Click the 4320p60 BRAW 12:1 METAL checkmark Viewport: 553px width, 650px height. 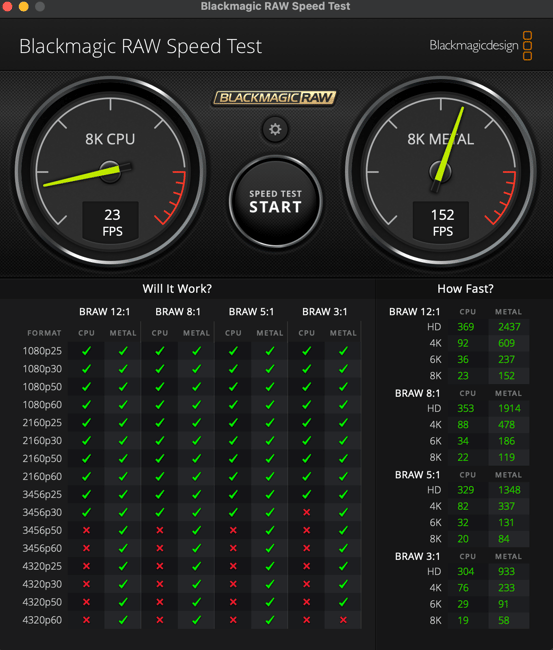[x=123, y=620]
